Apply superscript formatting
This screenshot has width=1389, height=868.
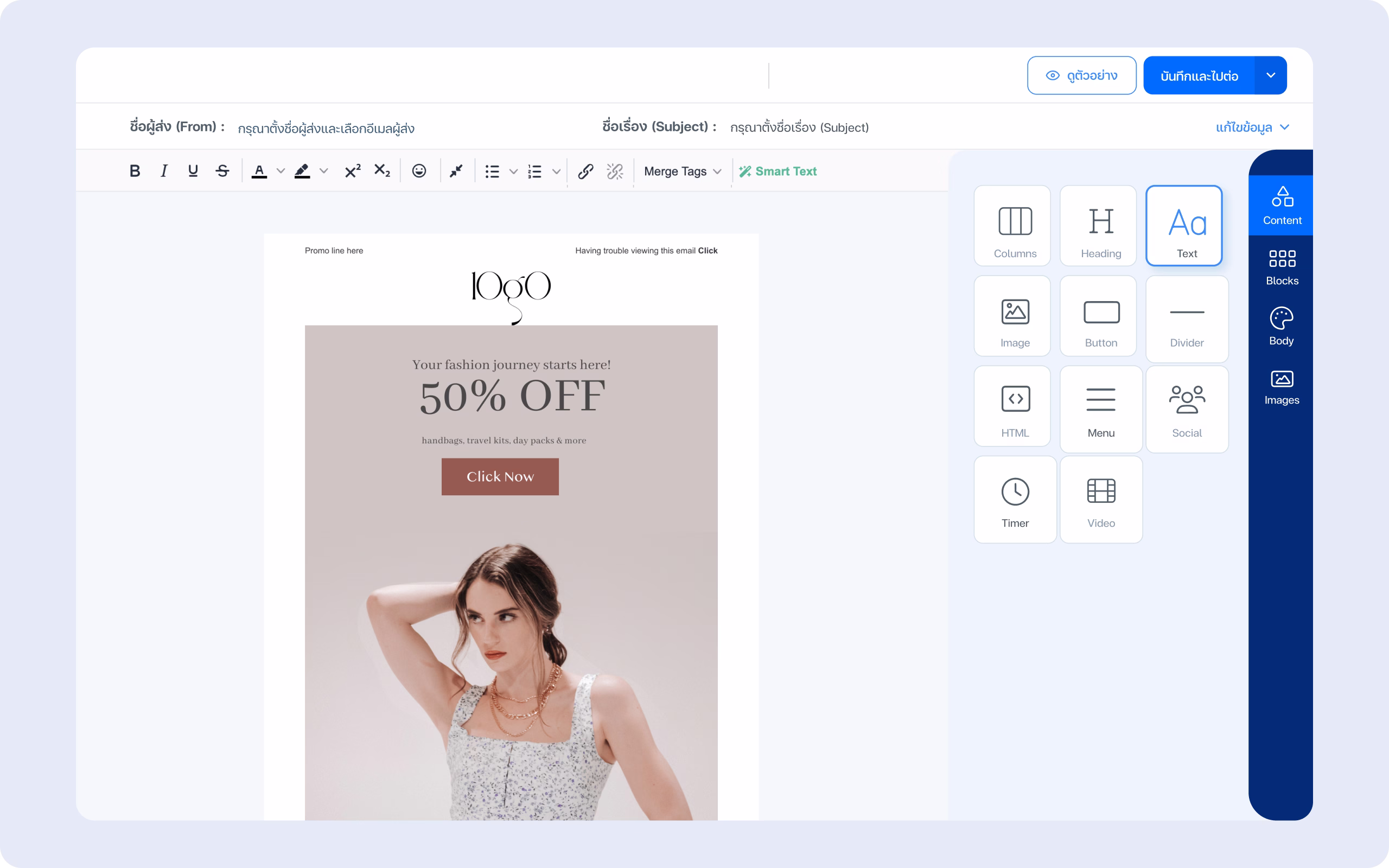tap(353, 171)
